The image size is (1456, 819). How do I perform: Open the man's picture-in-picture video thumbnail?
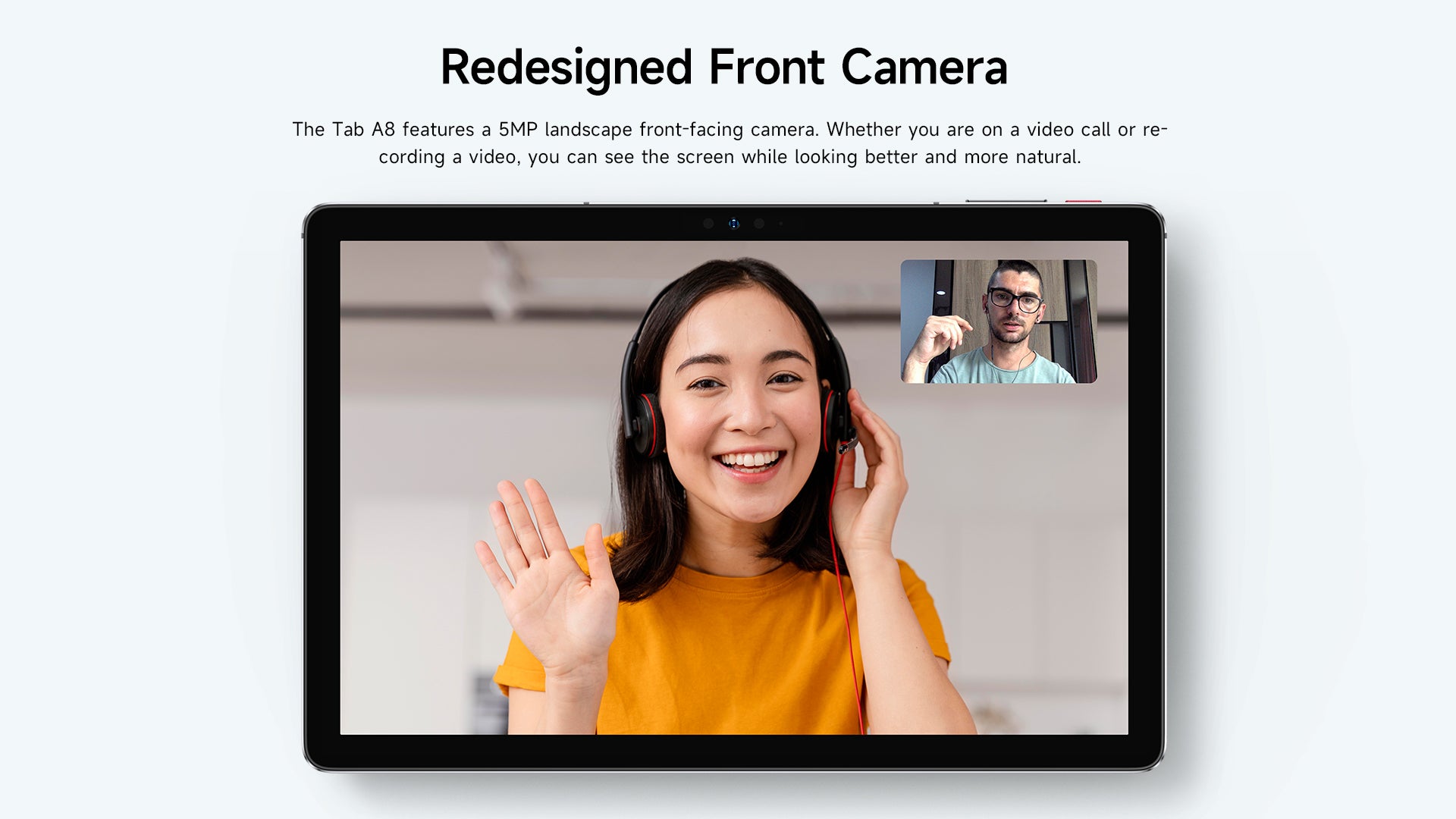[x=998, y=322]
